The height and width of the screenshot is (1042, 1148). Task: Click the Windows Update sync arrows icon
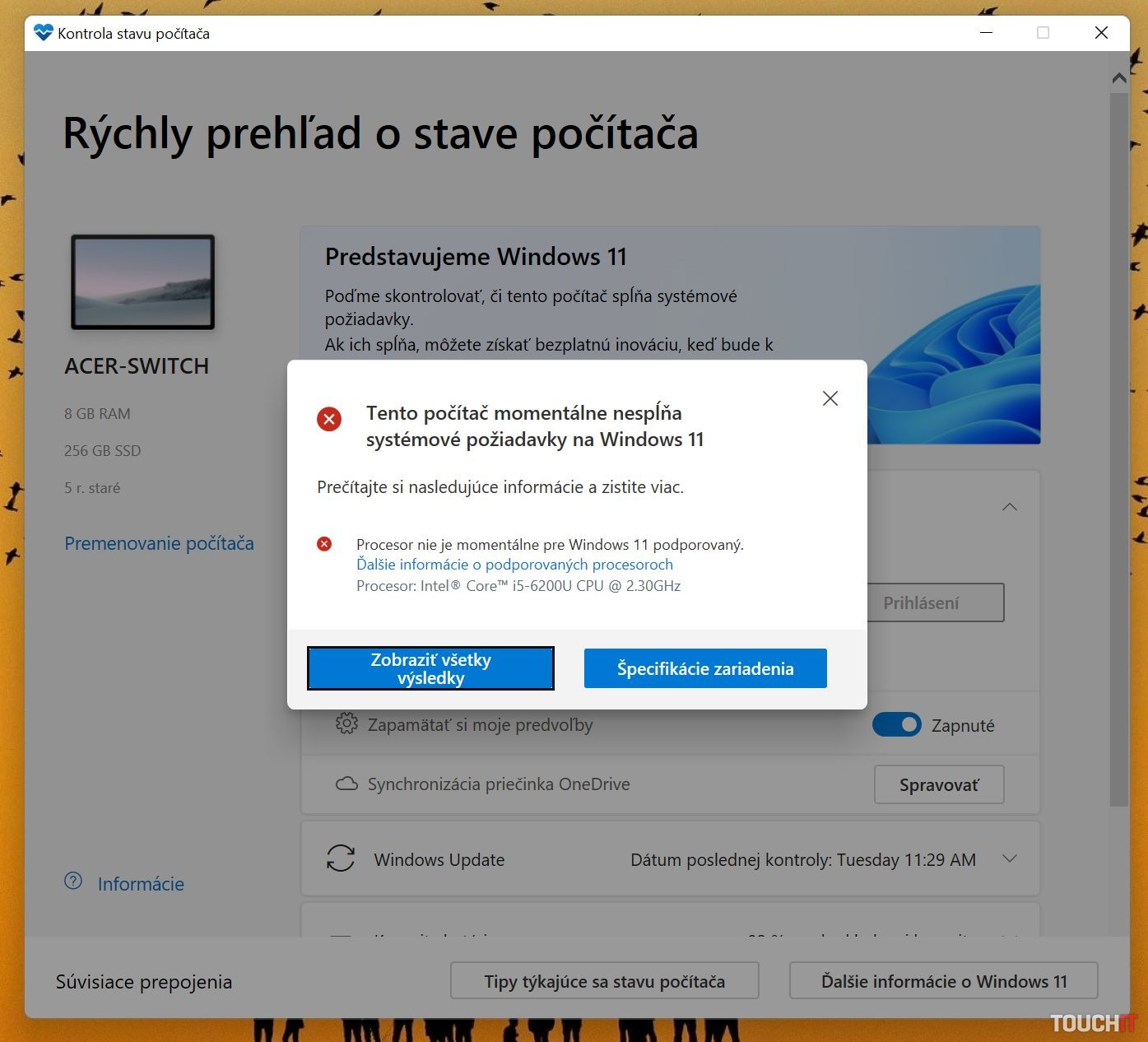pos(341,858)
